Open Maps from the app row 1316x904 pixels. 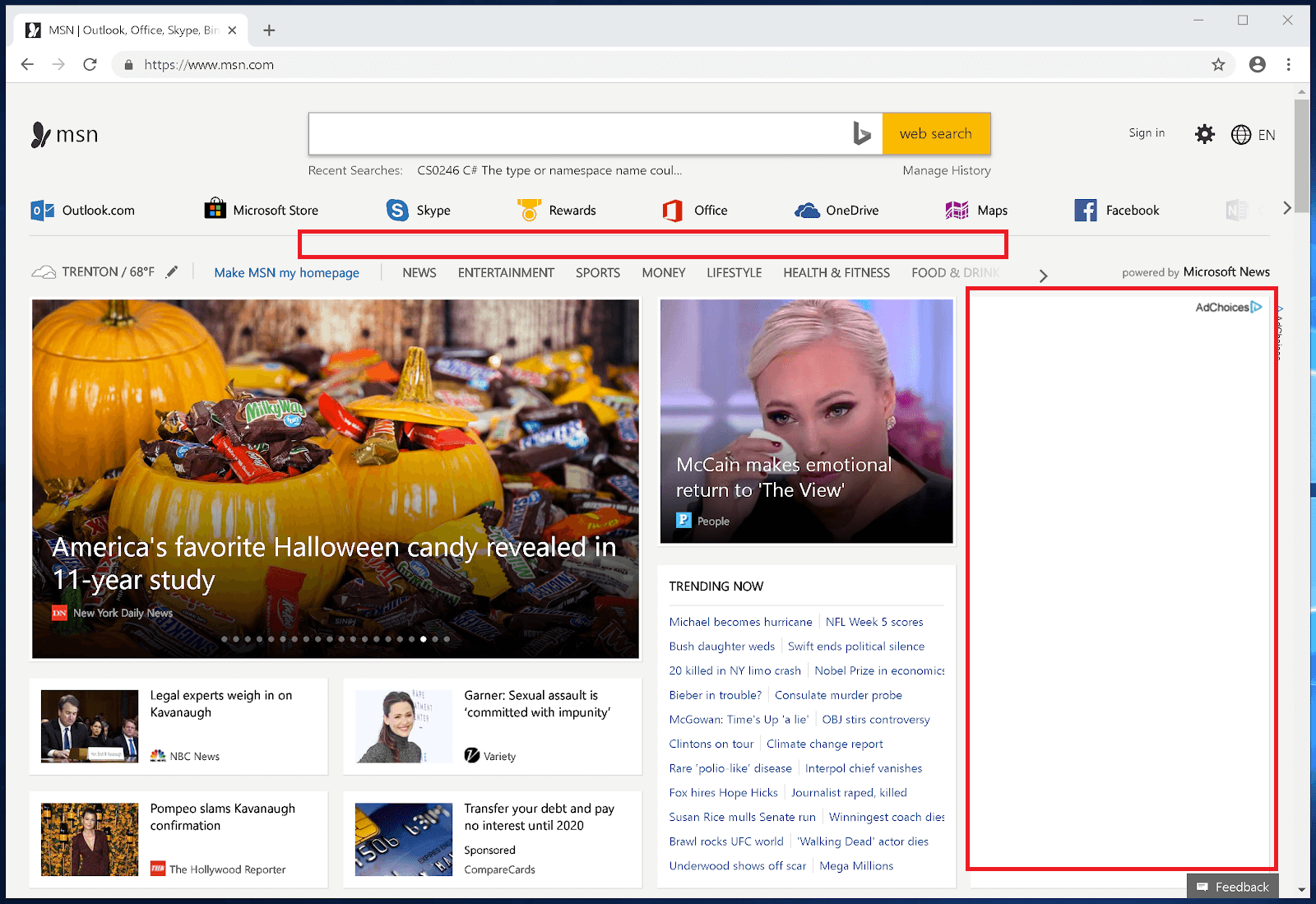point(955,210)
